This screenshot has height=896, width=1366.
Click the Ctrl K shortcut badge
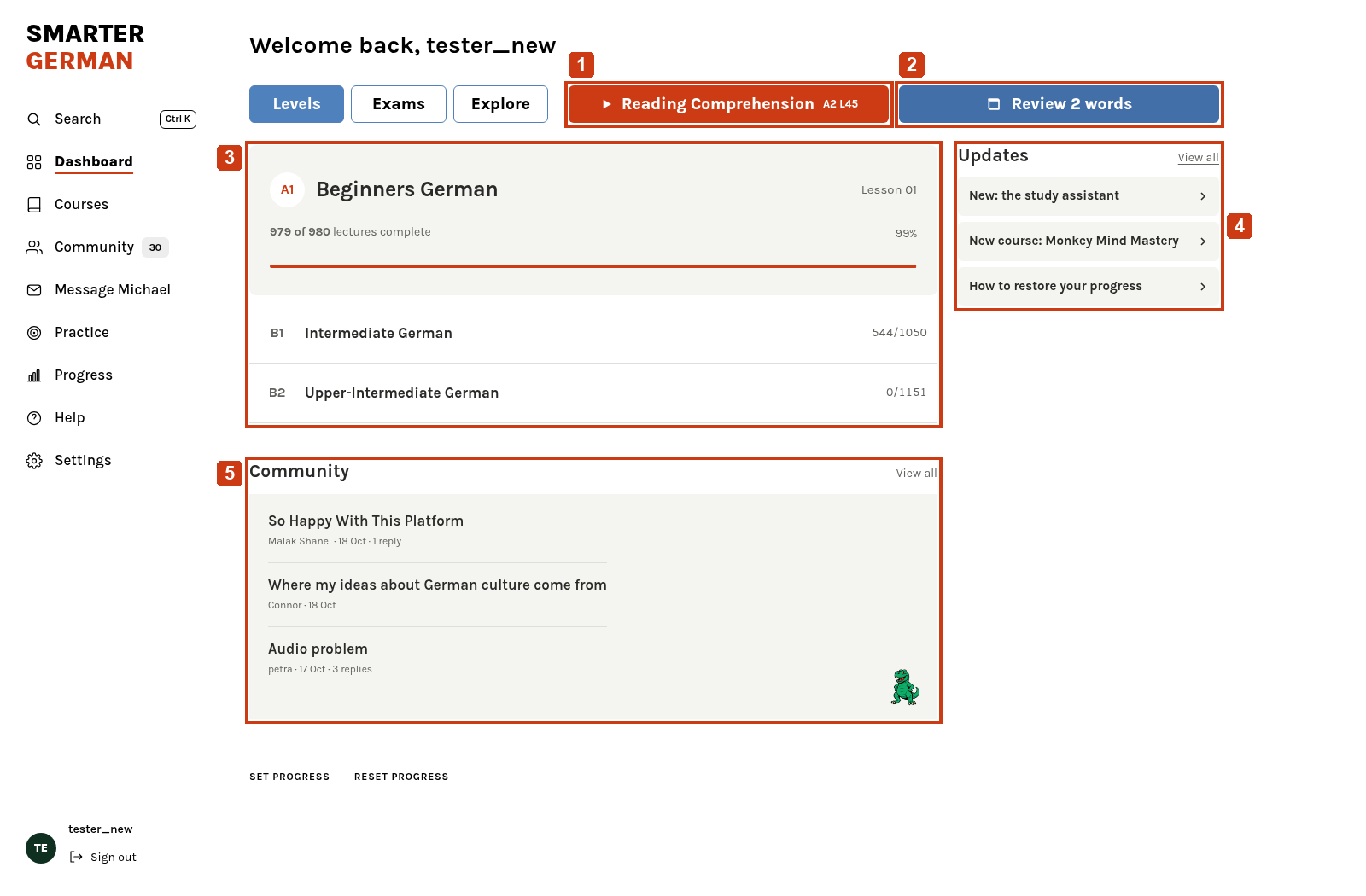pos(178,119)
